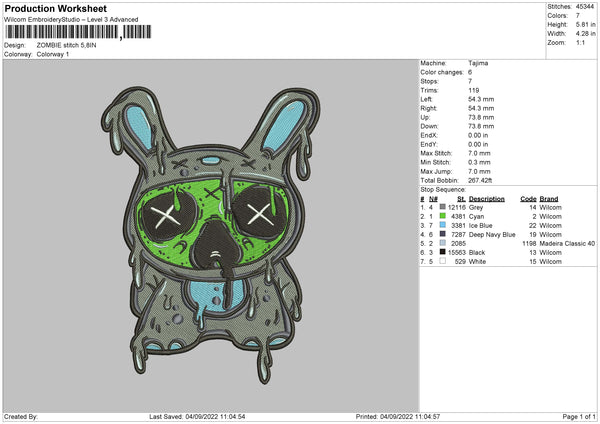This screenshot has width=600, height=424.
Task: Click the 'Code' column header
Action: click(528, 199)
